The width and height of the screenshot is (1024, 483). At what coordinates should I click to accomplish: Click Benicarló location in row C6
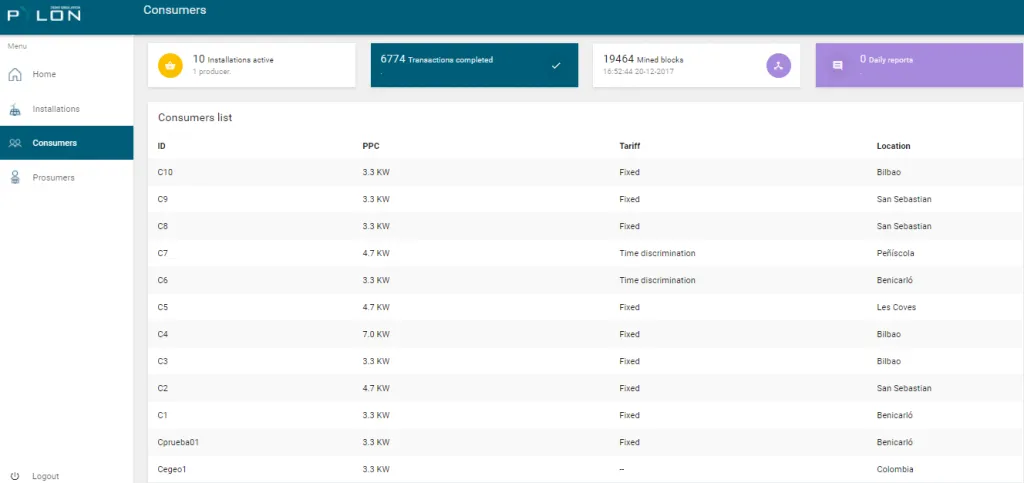coord(895,280)
